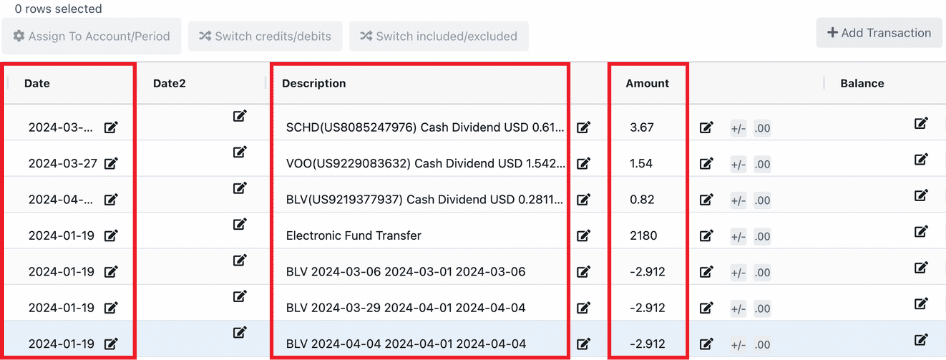The image size is (946, 360).
Task: Edit balance in VOO dividend row
Action: 921,159
